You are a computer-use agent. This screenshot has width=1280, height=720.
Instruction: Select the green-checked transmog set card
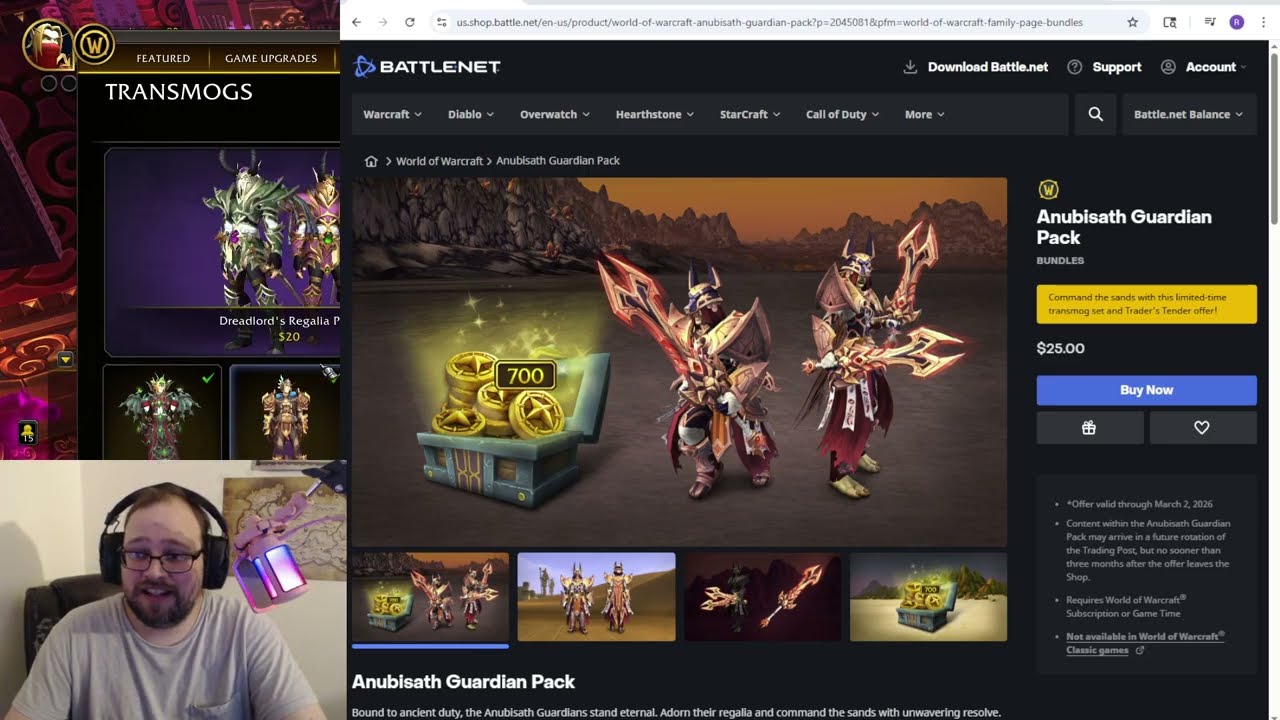162,412
